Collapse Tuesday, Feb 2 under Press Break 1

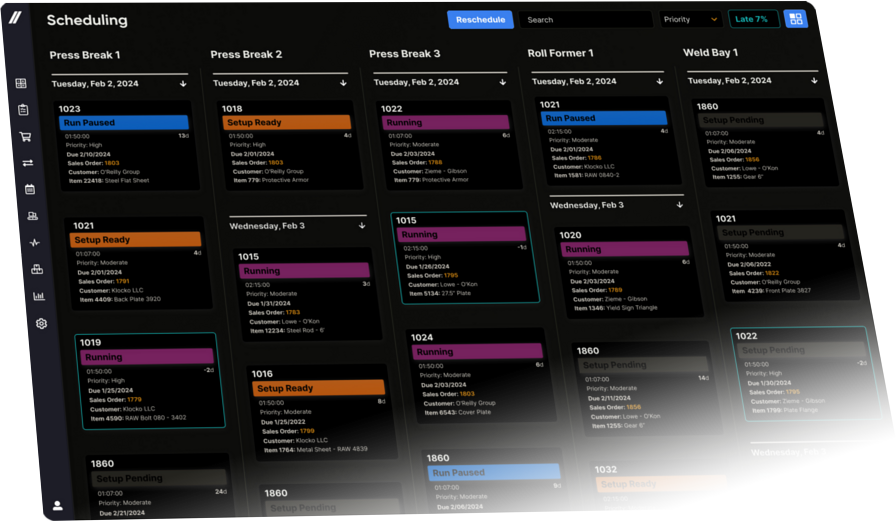(183, 84)
